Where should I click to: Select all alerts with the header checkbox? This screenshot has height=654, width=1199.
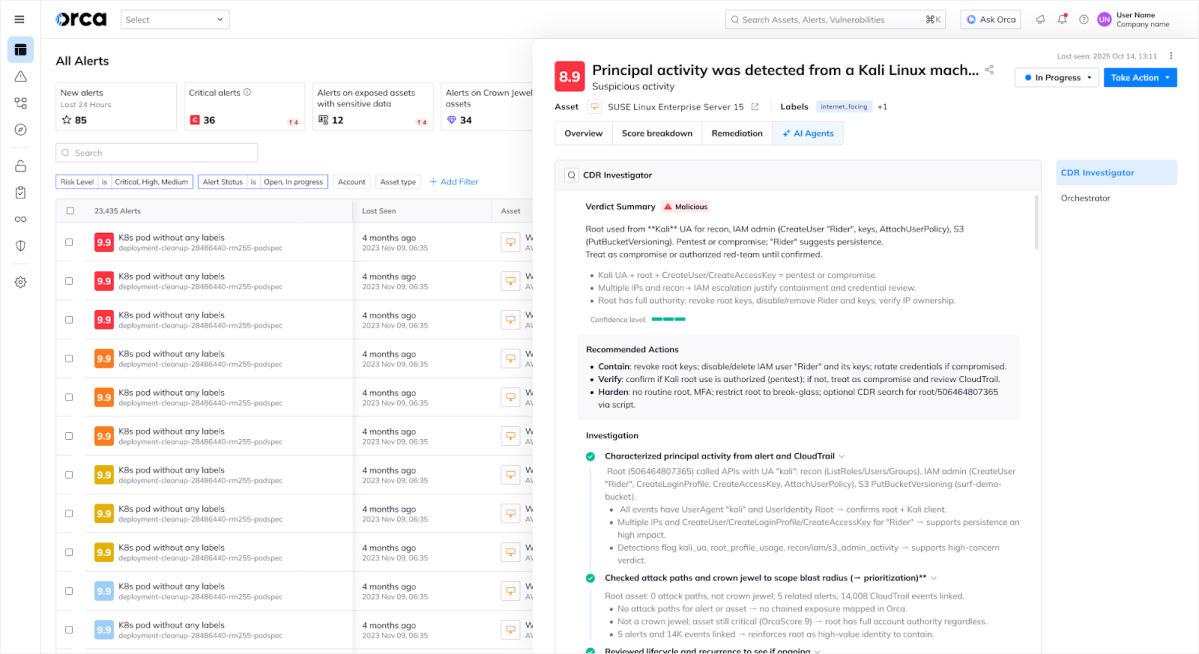click(68, 210)
